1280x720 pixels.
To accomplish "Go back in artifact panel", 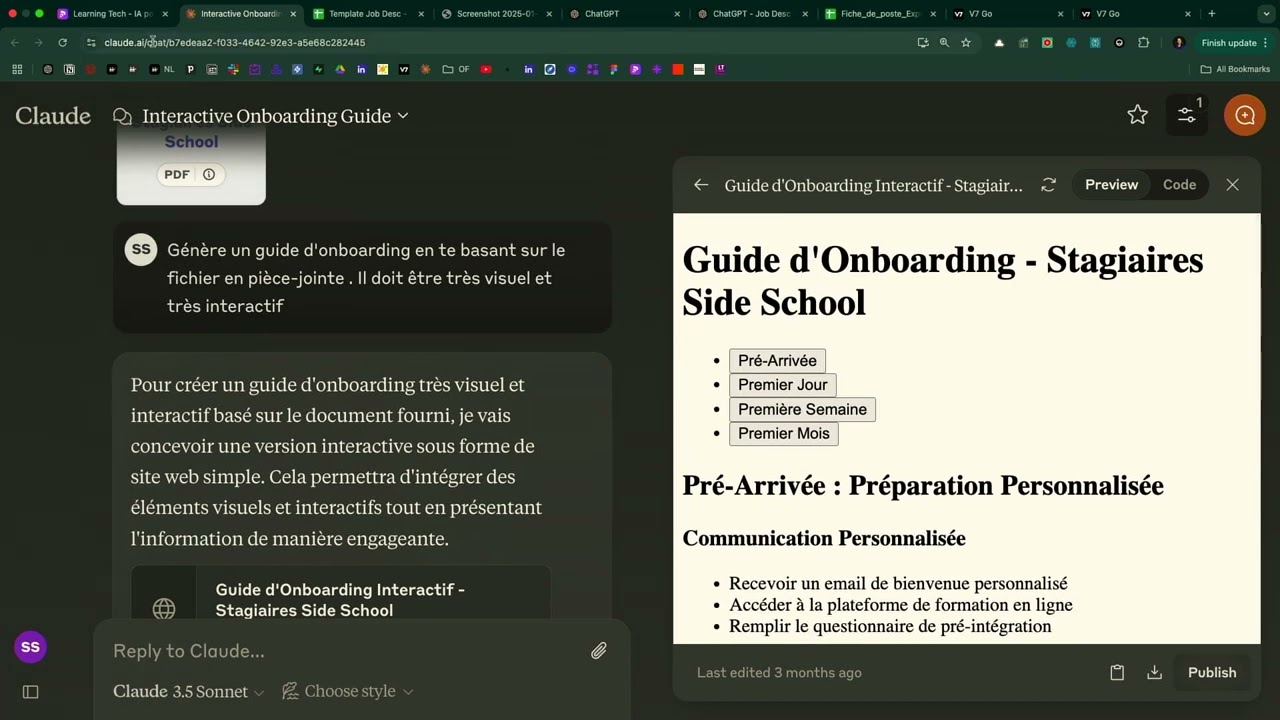I will pyautogui.click(x=701, y=185).
